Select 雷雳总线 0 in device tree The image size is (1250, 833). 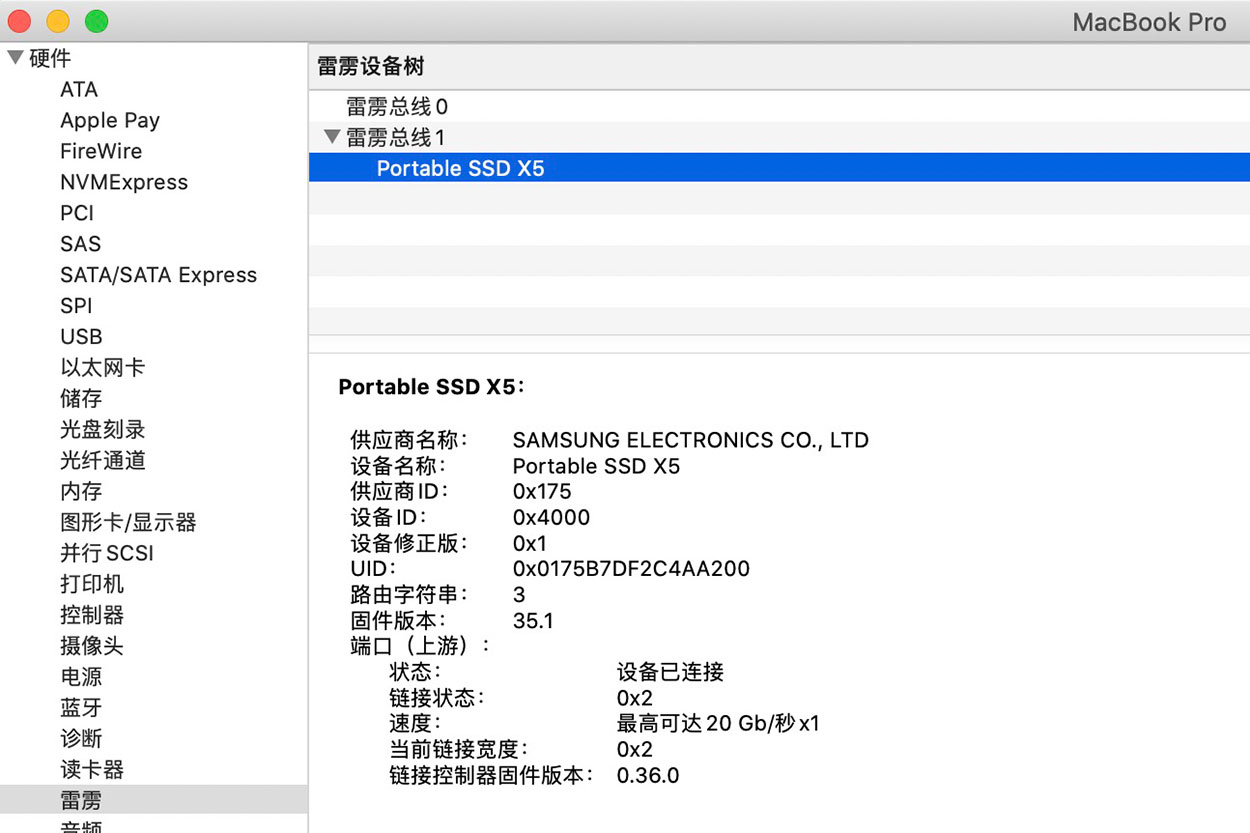tap(397, 106)
